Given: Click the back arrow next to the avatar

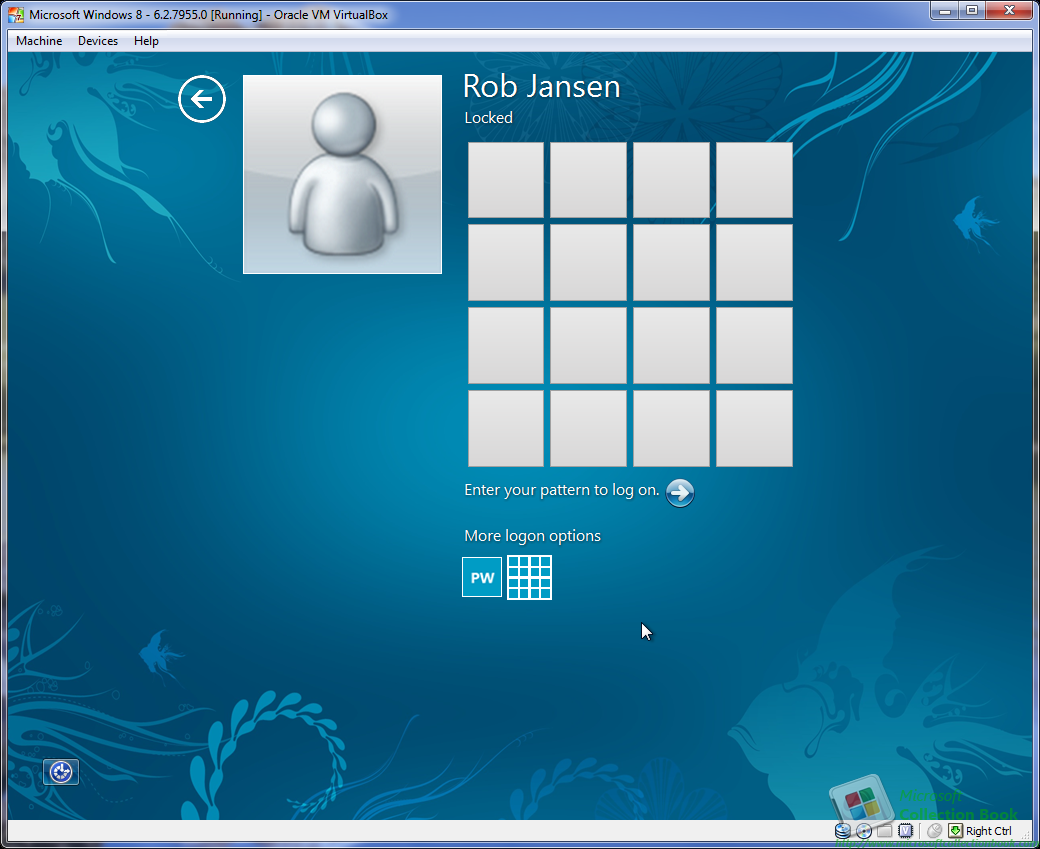Looking at the screenshot, I should pos(202,99).
